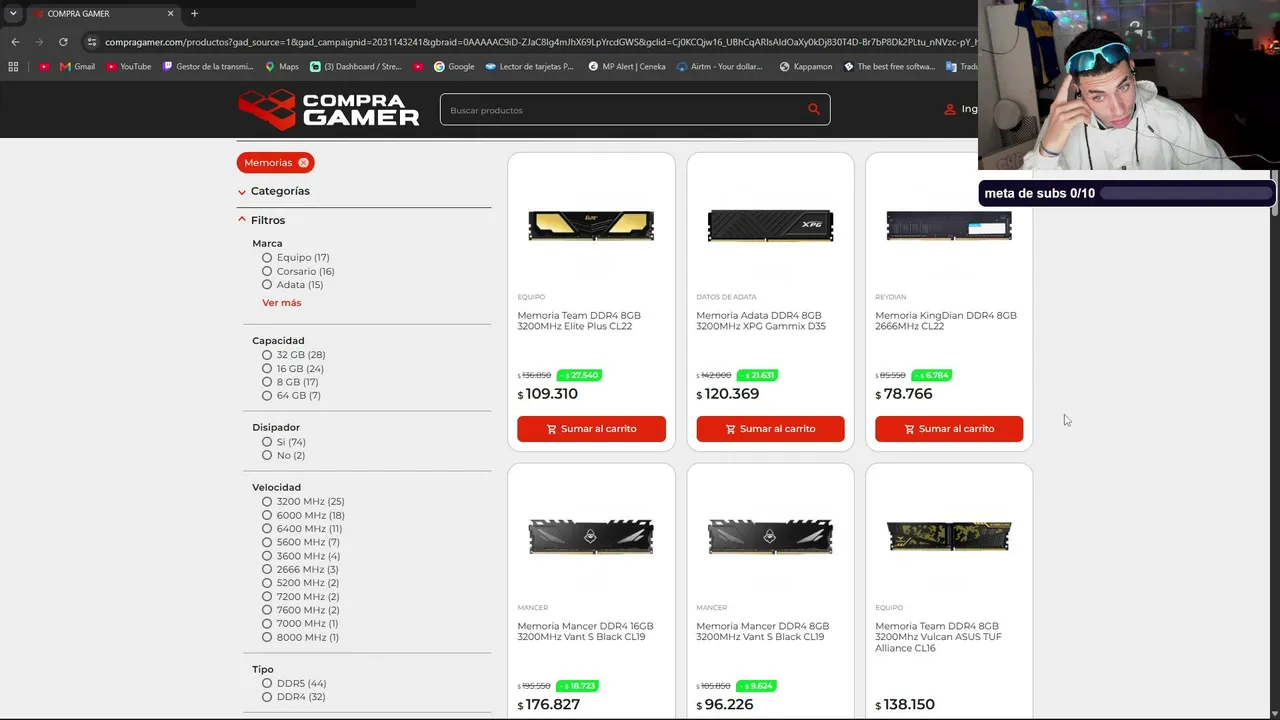Open Mancer DDR4 8GB Vant S product title
This screenshot has width=1280, height=720.
coord(763,632)
